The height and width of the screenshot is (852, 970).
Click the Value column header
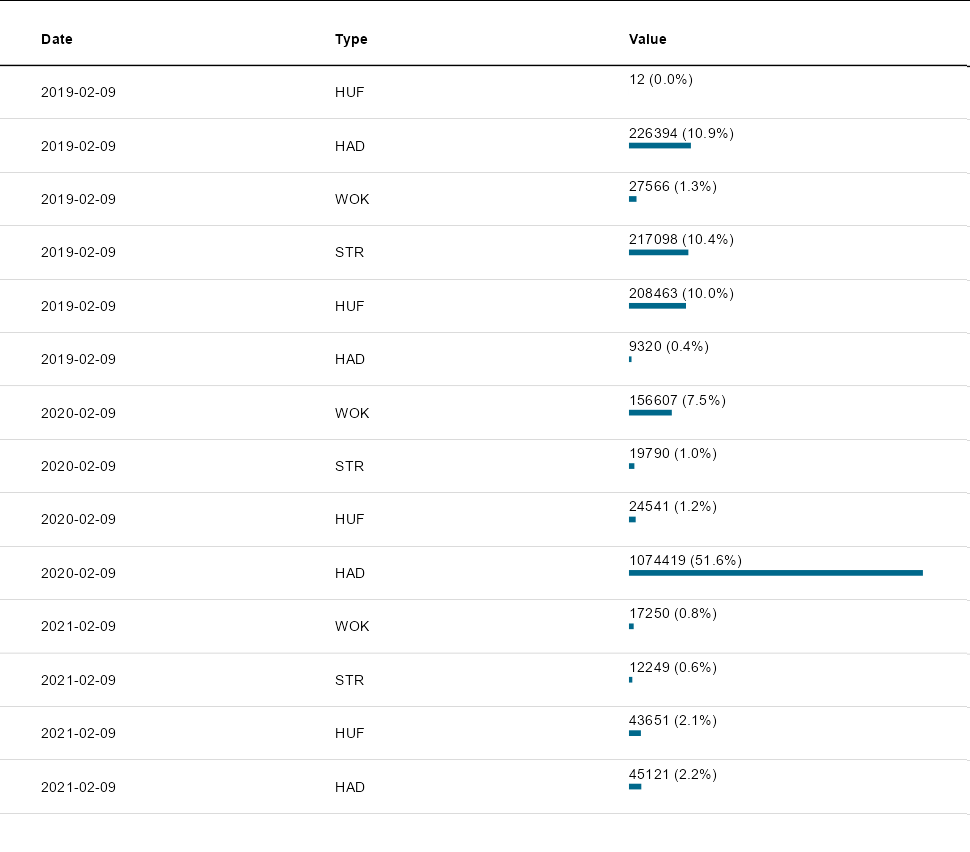pyautogui.click(x=647, y=39)
